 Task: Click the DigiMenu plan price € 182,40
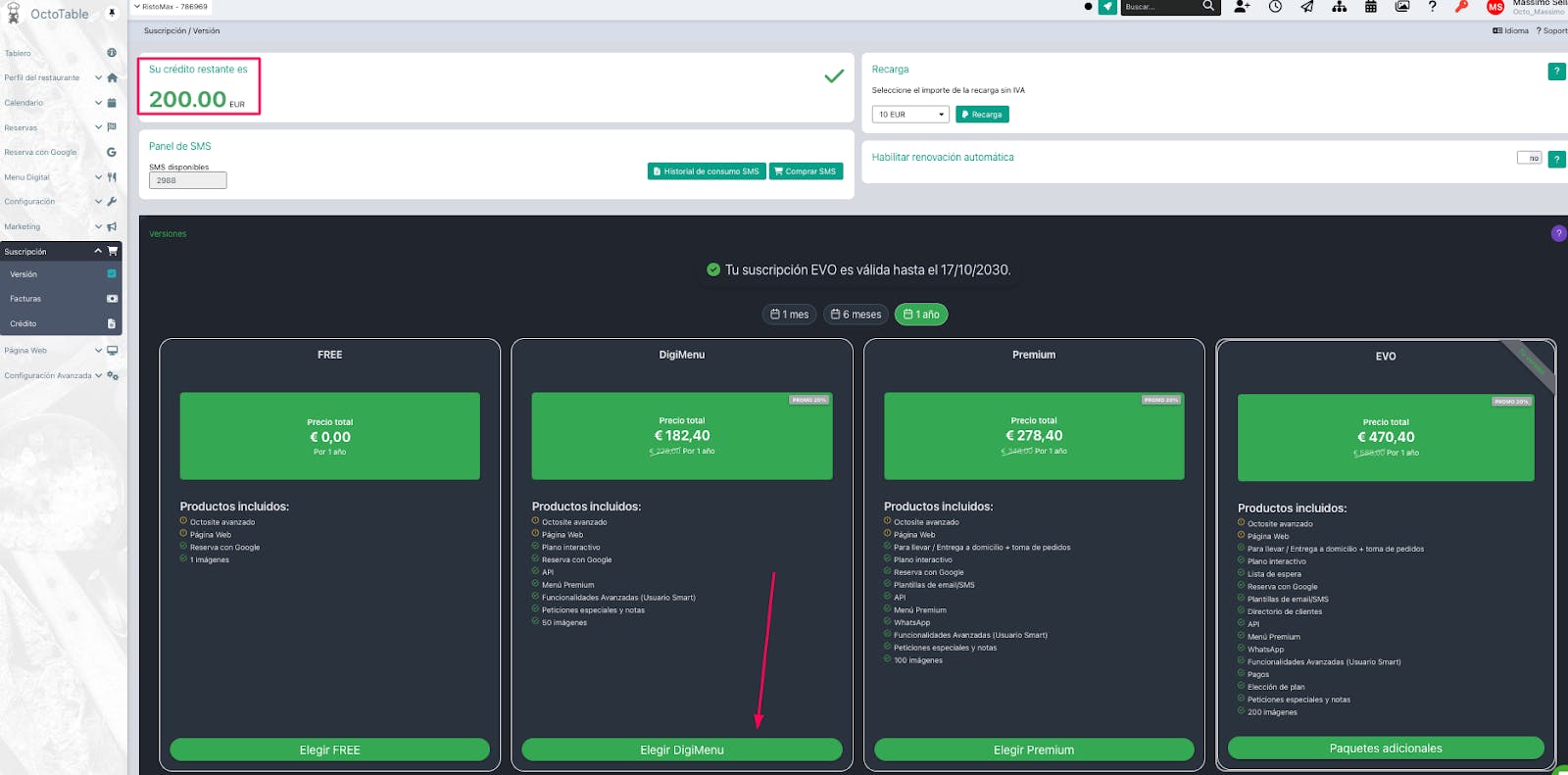coord(682,436)
